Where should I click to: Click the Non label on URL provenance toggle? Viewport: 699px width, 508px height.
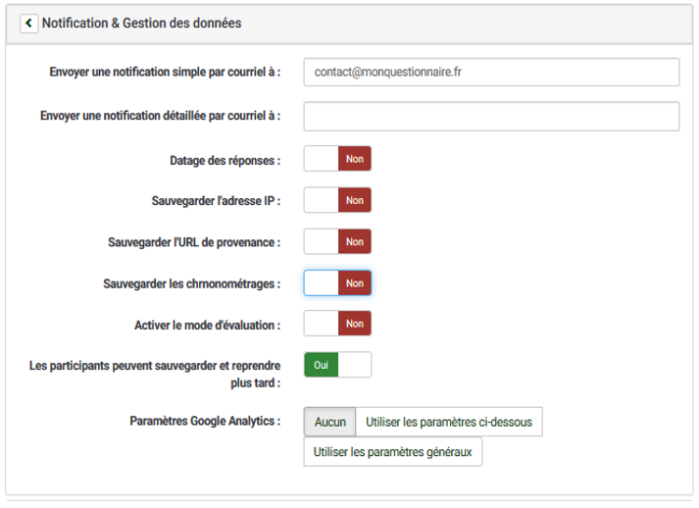pyautogui.click(x=355, y=242)
